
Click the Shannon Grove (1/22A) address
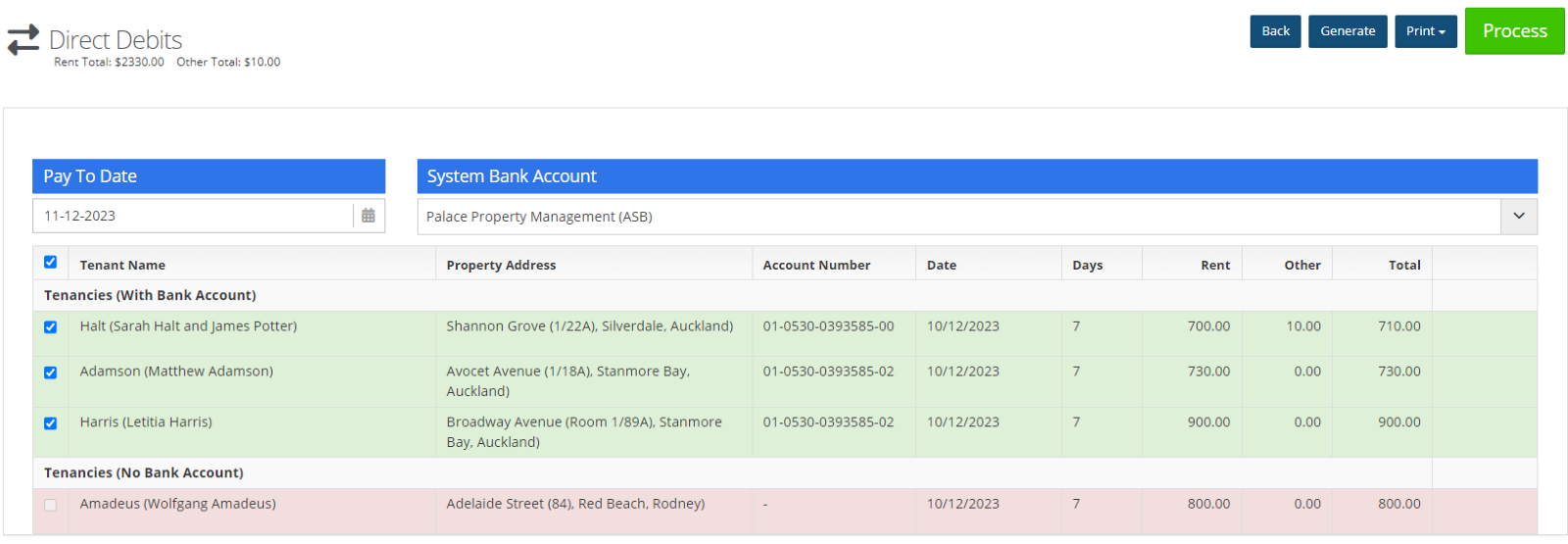(590, 326)
